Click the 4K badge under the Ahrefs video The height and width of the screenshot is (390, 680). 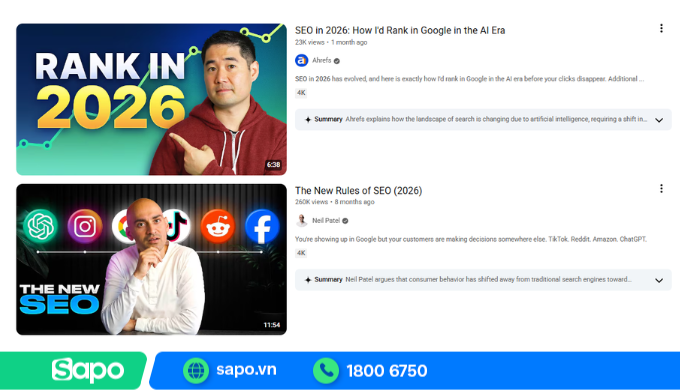tap(301, 93)
